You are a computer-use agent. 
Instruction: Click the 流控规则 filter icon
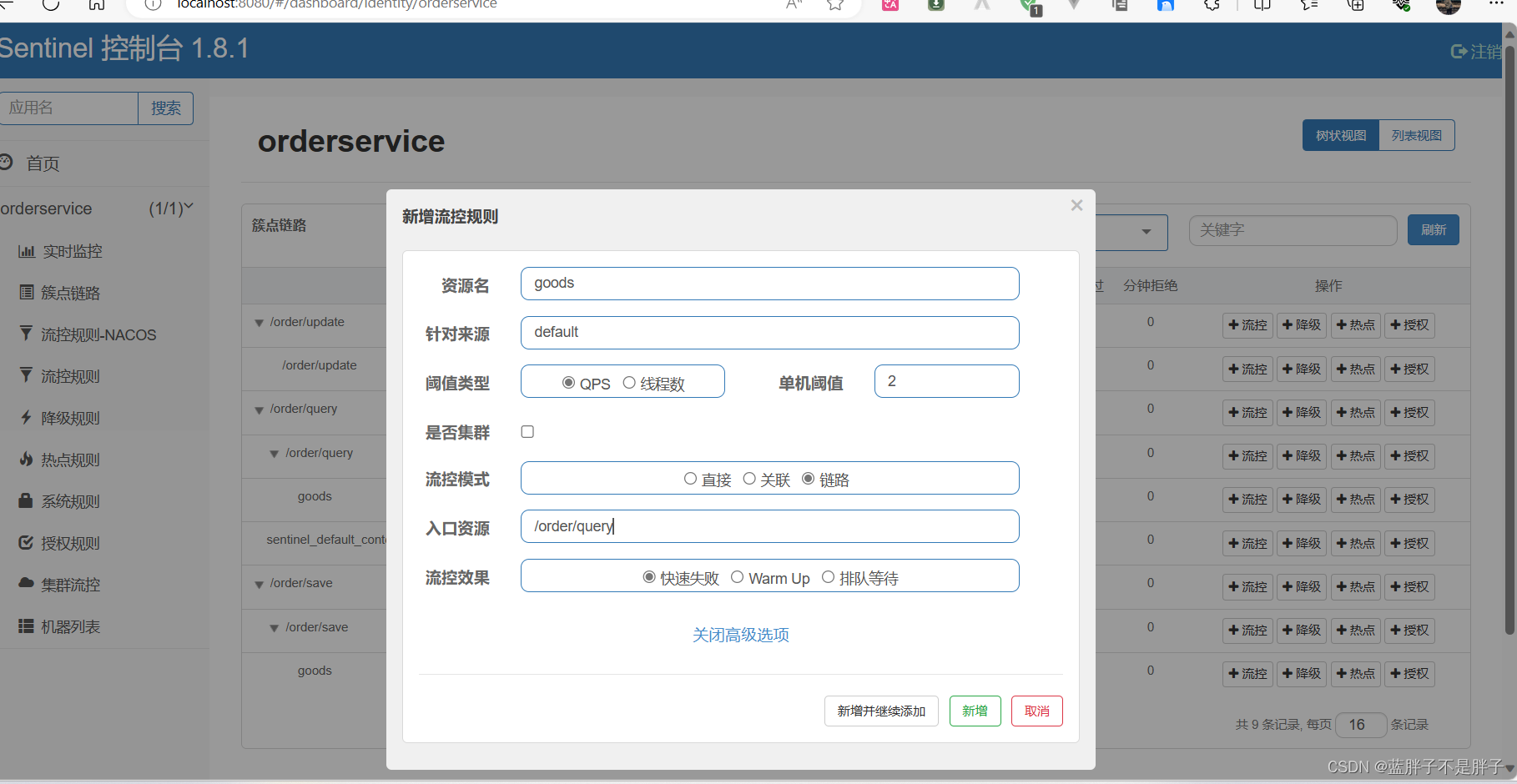(x=27, y=375)
